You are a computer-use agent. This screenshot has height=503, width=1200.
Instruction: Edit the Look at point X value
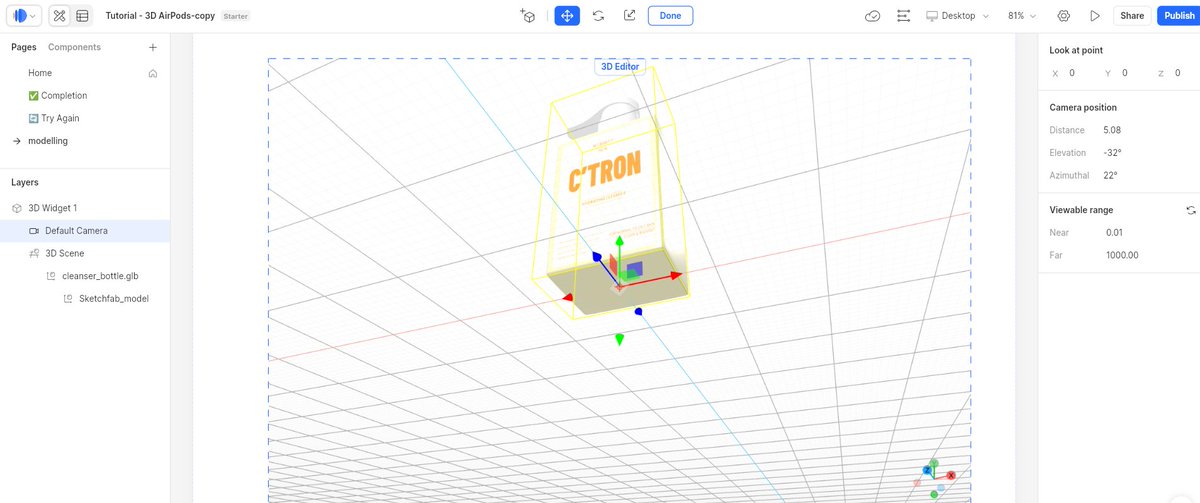(x=1072, y=73)
